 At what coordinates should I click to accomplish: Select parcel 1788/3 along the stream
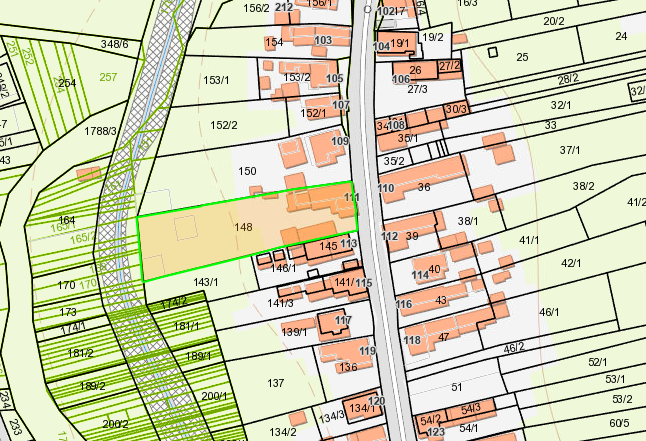(x=101, y=130)
